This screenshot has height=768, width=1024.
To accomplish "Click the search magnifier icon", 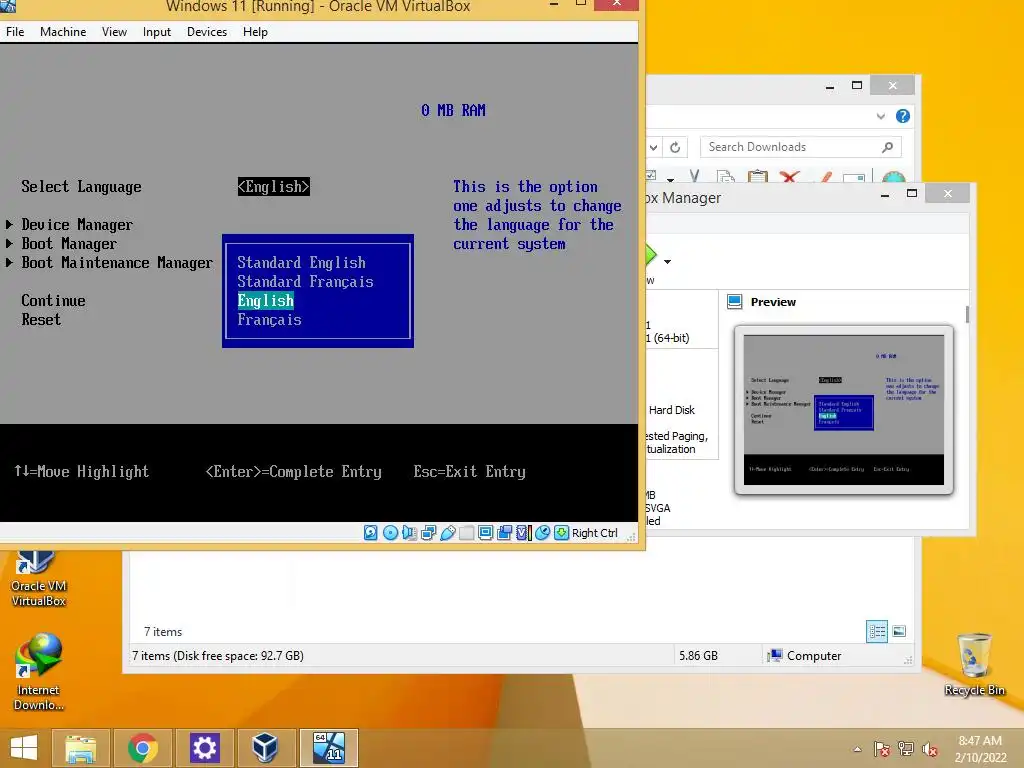I will (x=887, y=147).
